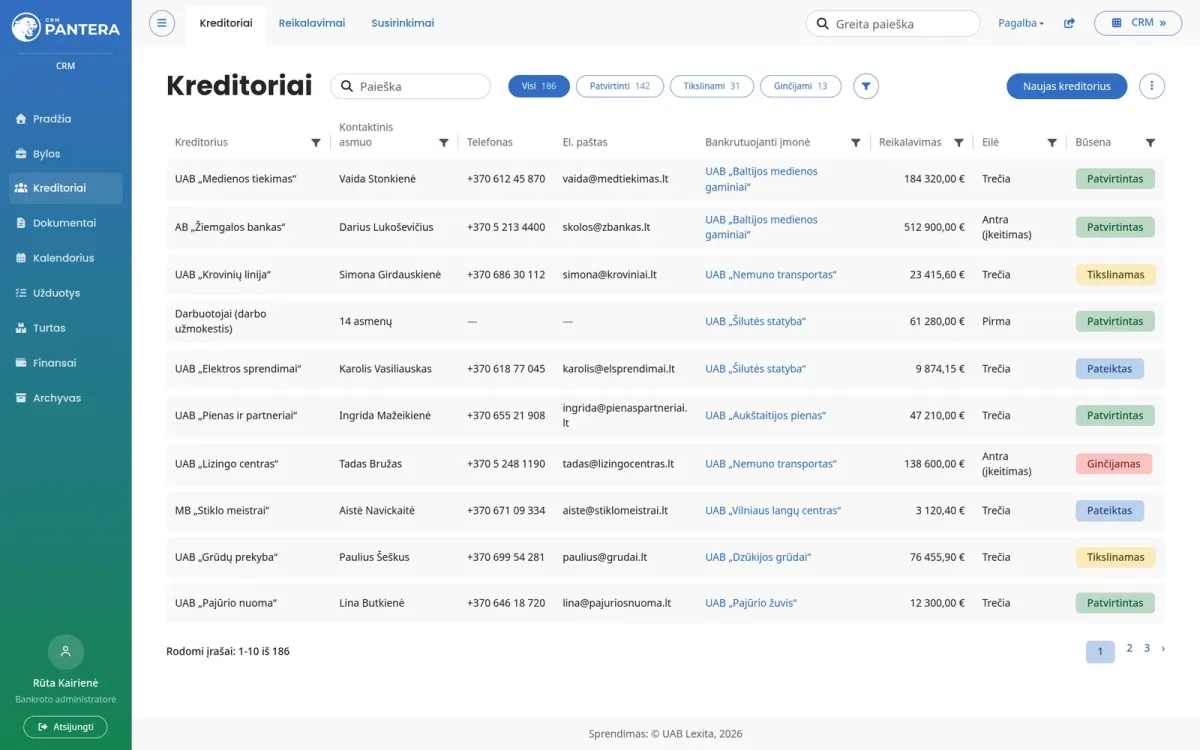Click the Eilė column filter icon
The width and height of the screenshot is (1200, 750).
click(1052, 143)
